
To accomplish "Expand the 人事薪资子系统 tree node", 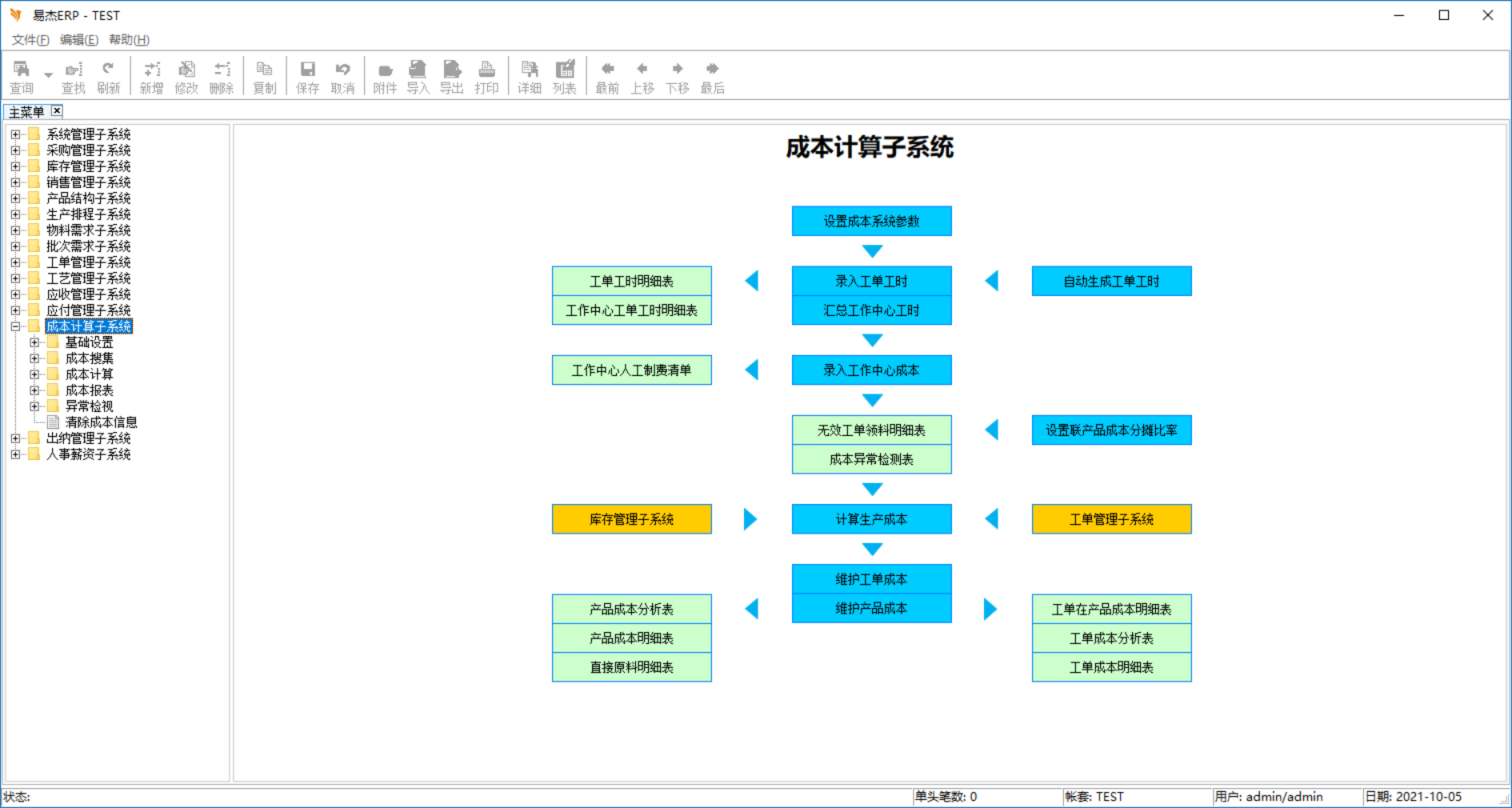I will (15, 454).
